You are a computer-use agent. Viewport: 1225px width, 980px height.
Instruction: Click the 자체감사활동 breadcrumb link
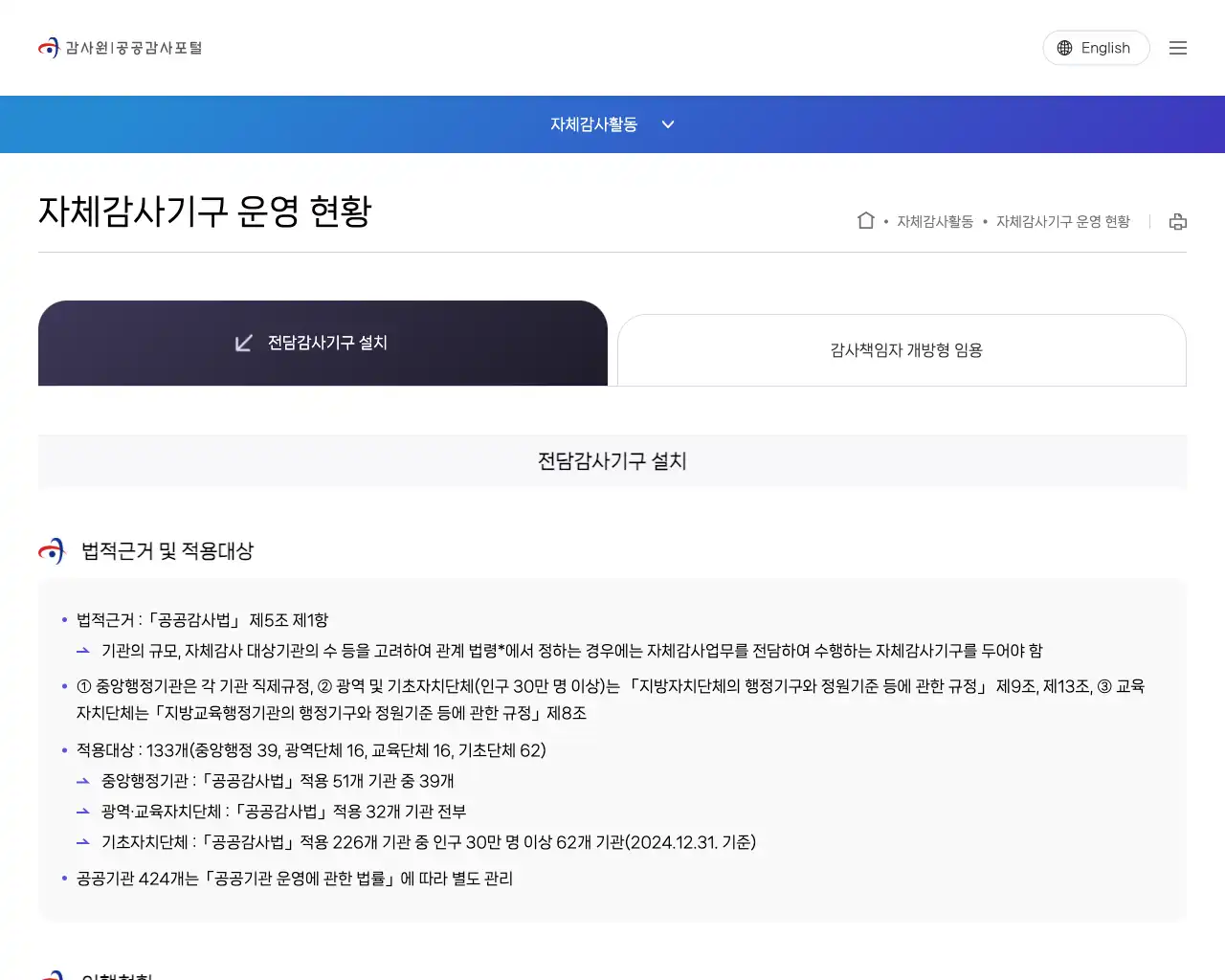[x=935, y=221]
